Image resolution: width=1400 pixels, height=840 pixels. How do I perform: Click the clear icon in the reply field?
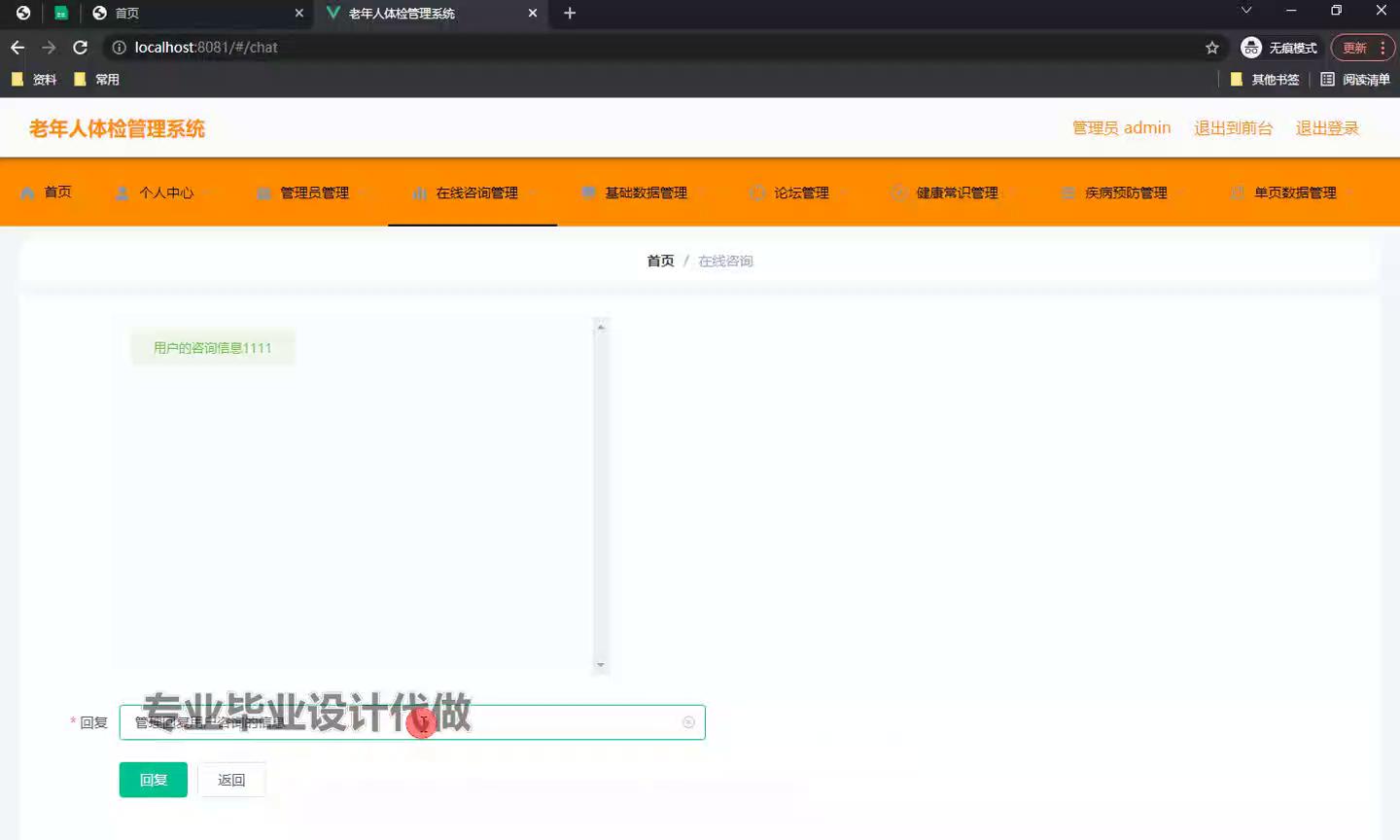click(x=688, y=722)
